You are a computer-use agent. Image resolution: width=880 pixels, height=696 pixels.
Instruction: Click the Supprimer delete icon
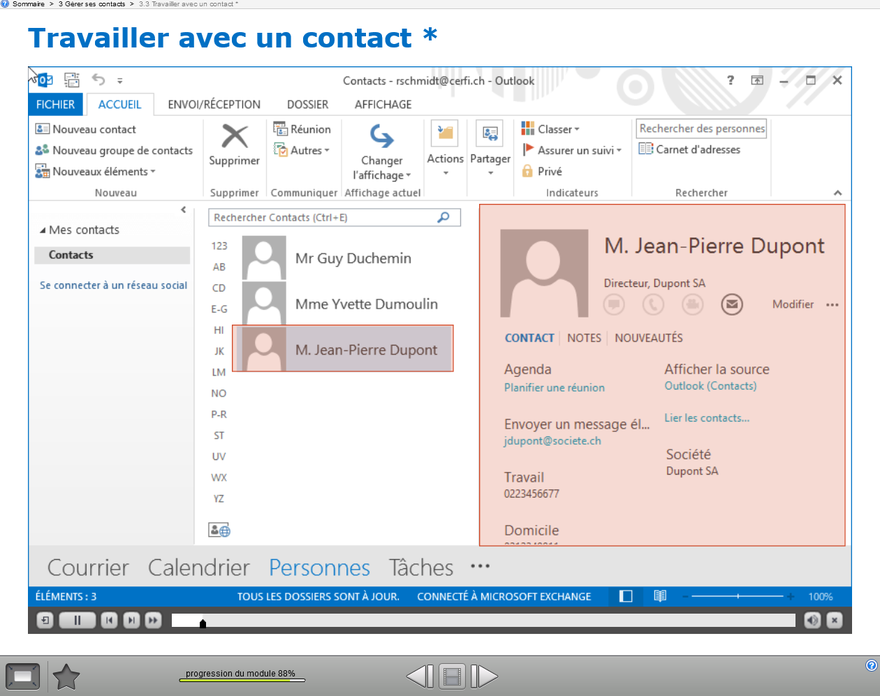pos(234,136)
